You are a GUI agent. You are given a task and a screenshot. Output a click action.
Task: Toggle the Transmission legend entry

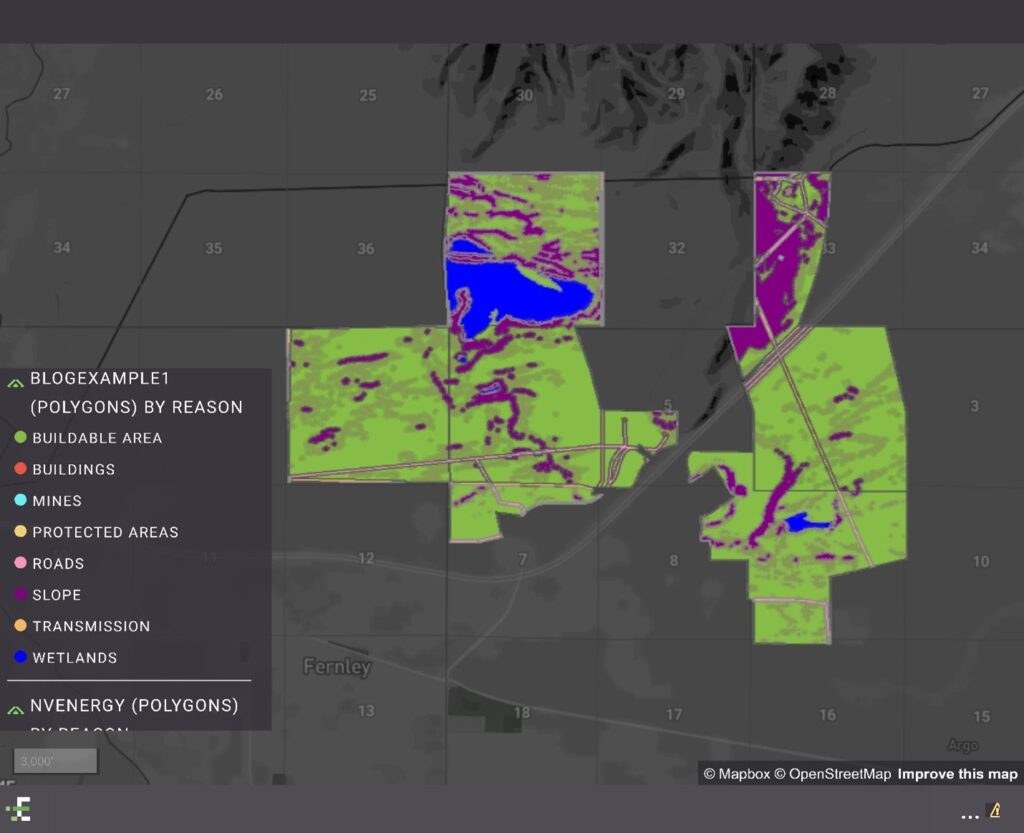[91, 626]
